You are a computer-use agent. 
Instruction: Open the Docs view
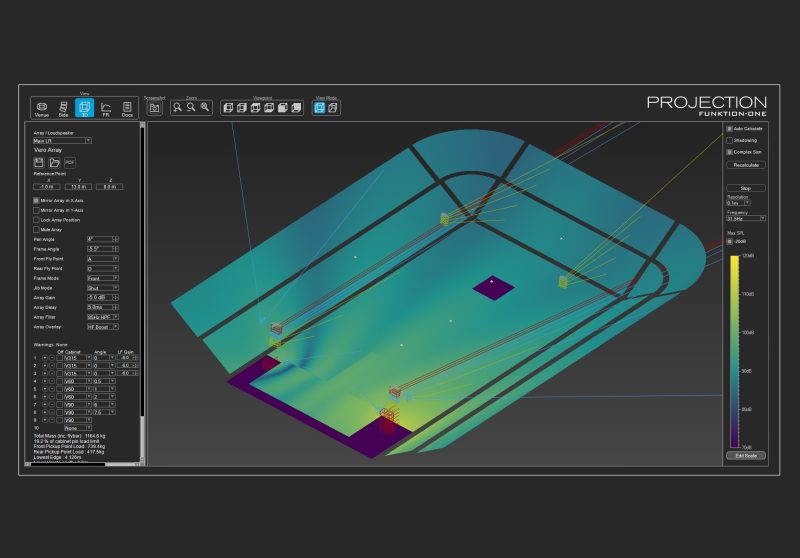click(x=127, y=108)
